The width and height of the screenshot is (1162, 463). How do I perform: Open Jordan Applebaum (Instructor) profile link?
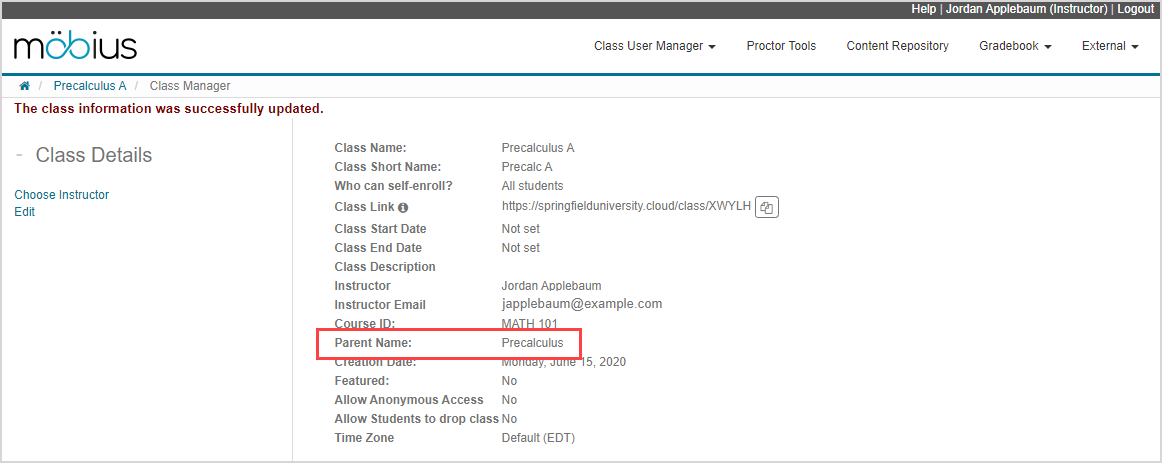point(1026,9)
